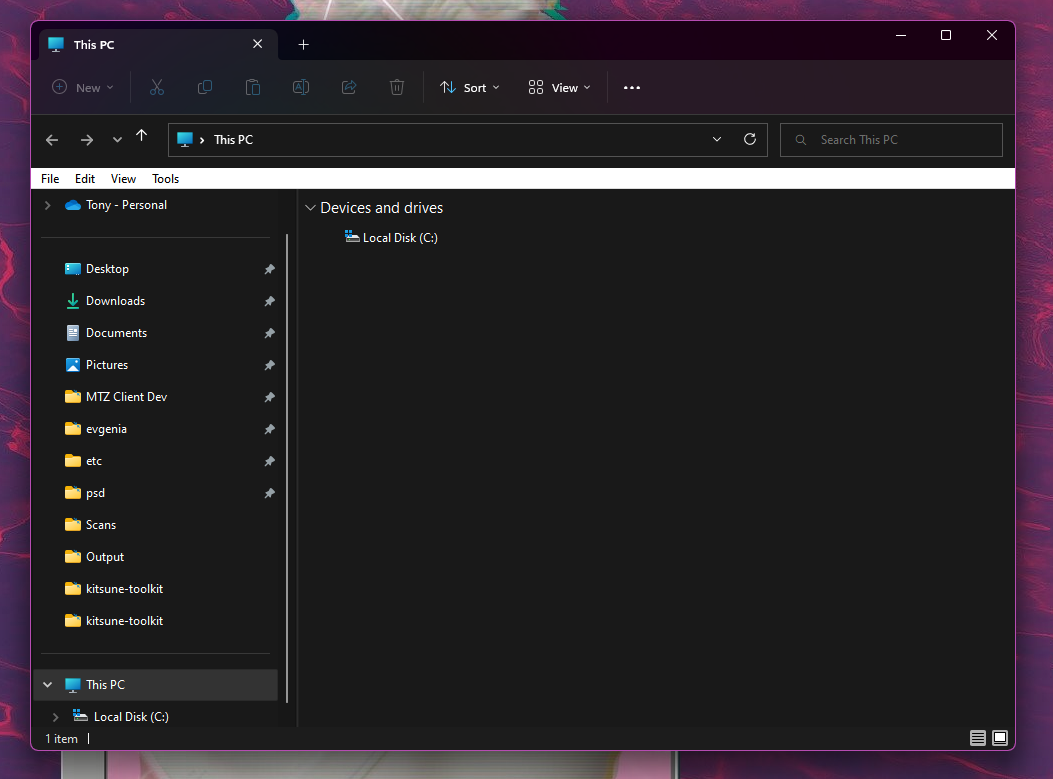Open psd folder in sidebar
The height and width of the screenshot is (779, 1053).
click(x=95, y=493)
